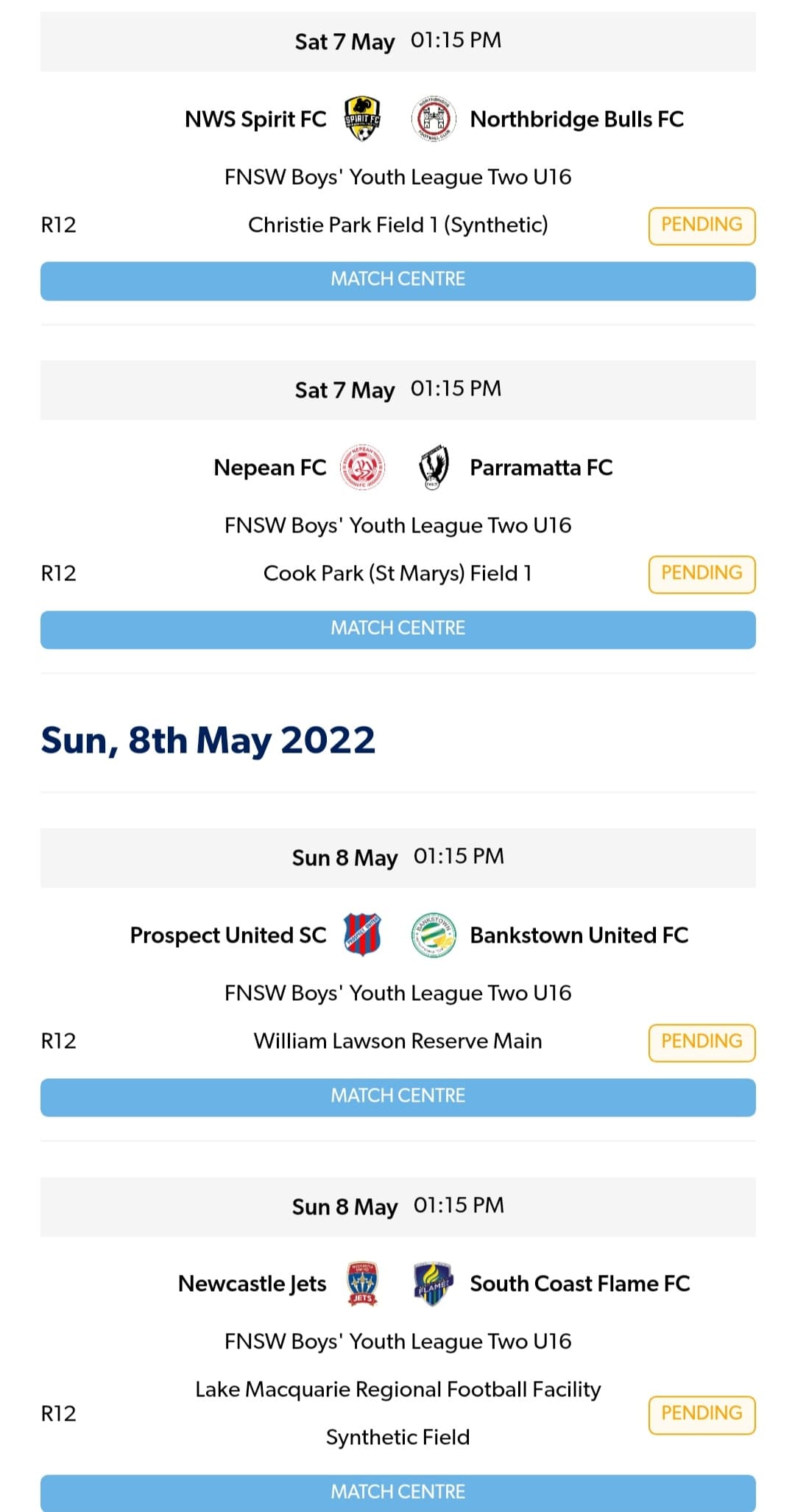The height and width of the screenshot is (1512, 795).
Task: Open Match Centre for Prospect United game
Action: (397, 1097)
